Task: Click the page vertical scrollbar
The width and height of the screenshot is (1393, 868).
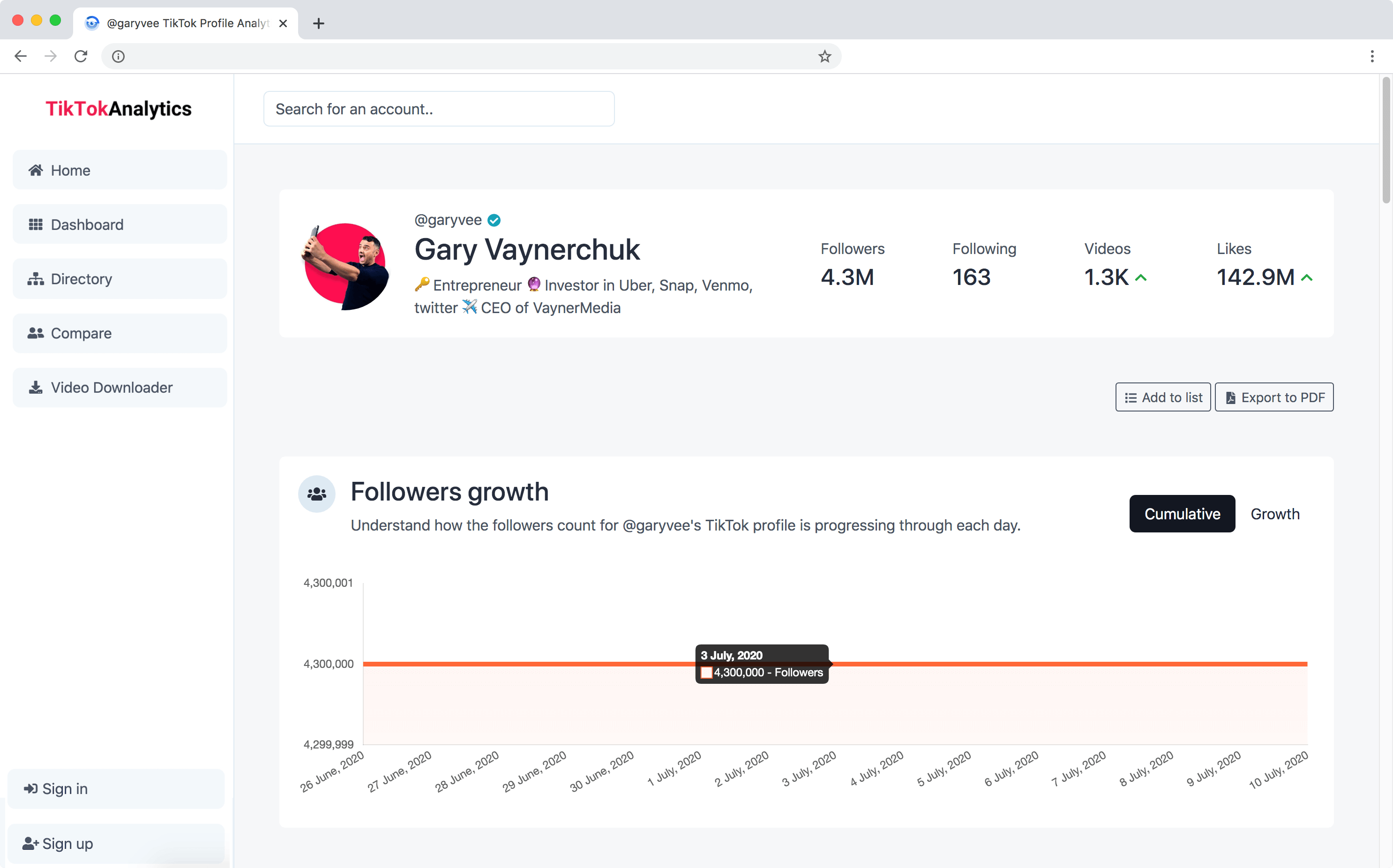Action: (1386, 140)
